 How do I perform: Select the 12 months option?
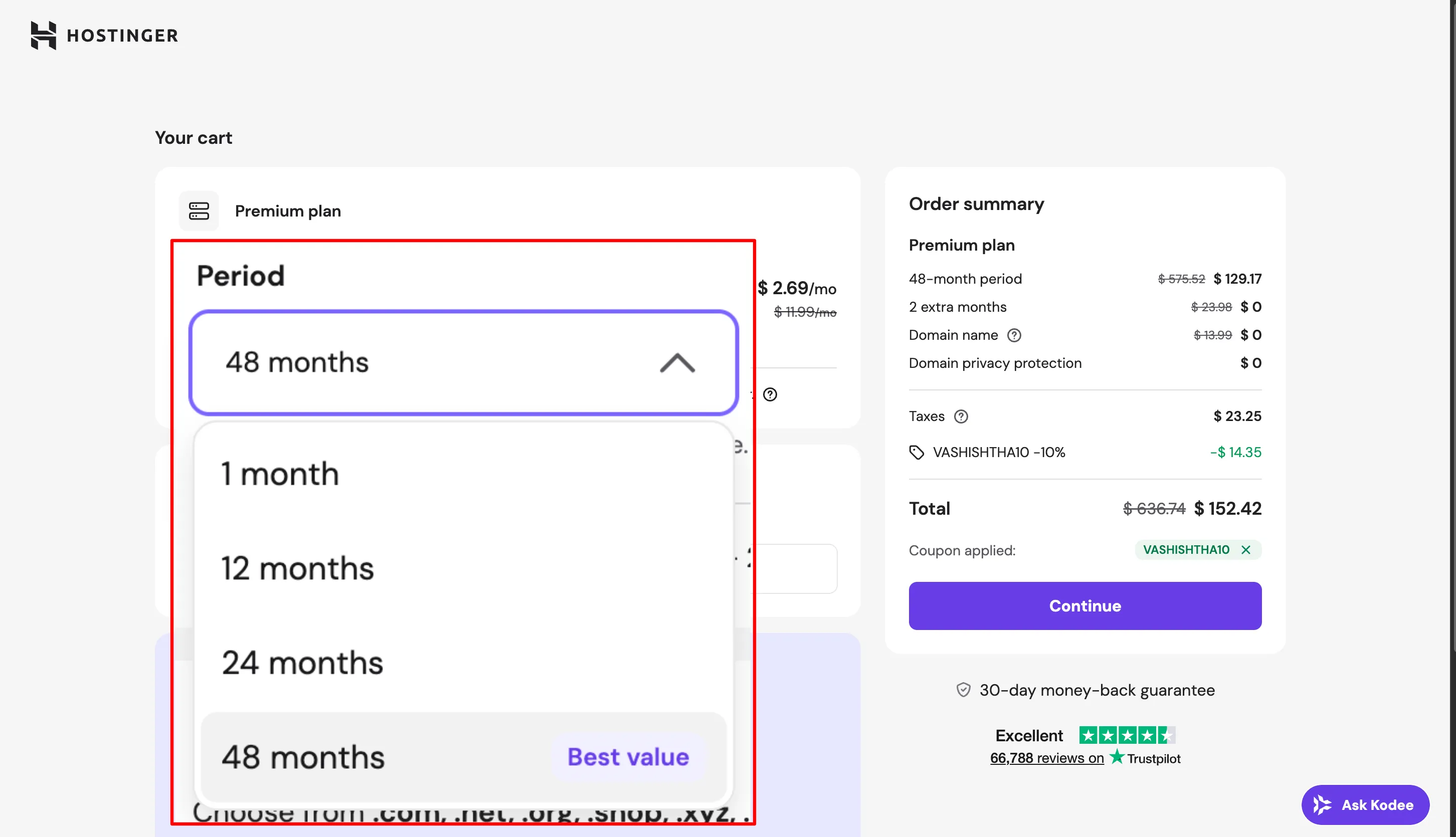pyautogui.click(x=463, y=568)
